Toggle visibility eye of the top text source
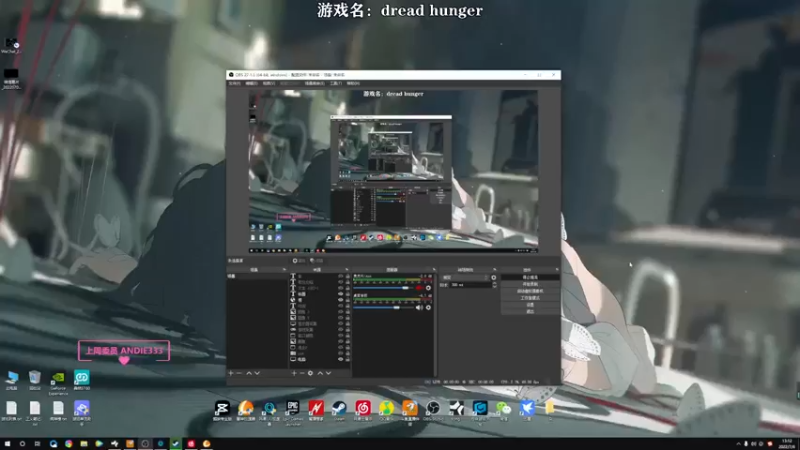 pos(341,276)
